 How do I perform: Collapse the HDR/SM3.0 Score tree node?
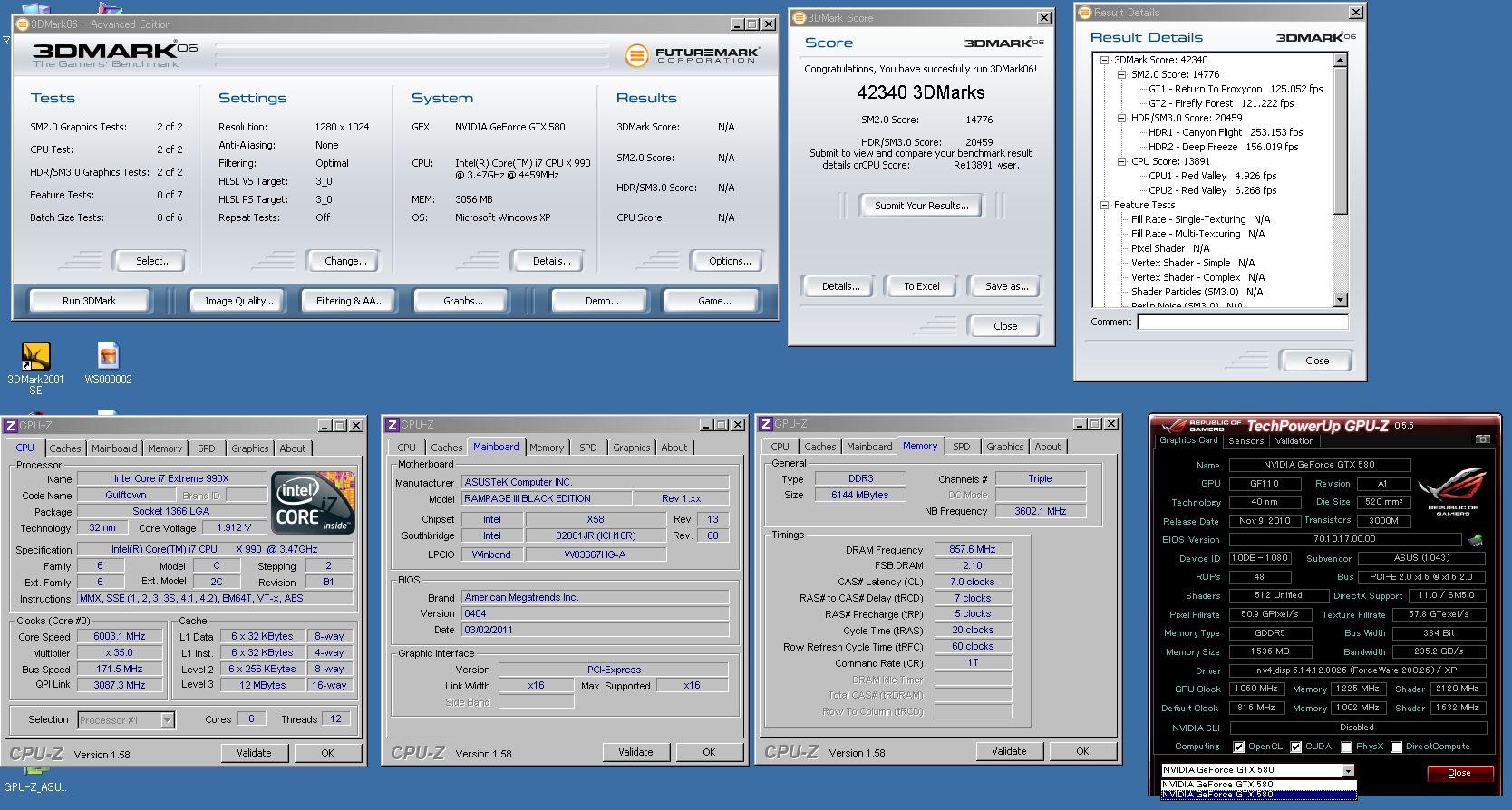[x=1121, y=118]
